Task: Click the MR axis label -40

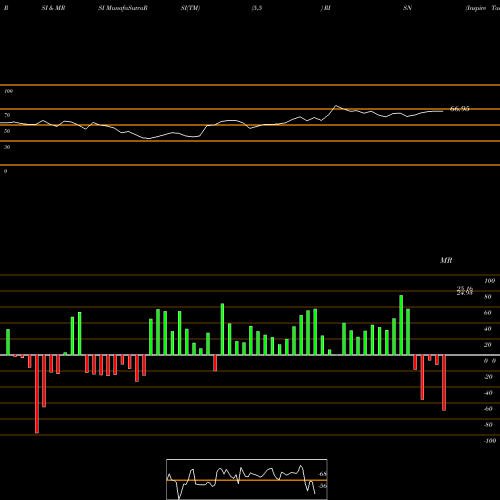Action: tap(488, 393)
